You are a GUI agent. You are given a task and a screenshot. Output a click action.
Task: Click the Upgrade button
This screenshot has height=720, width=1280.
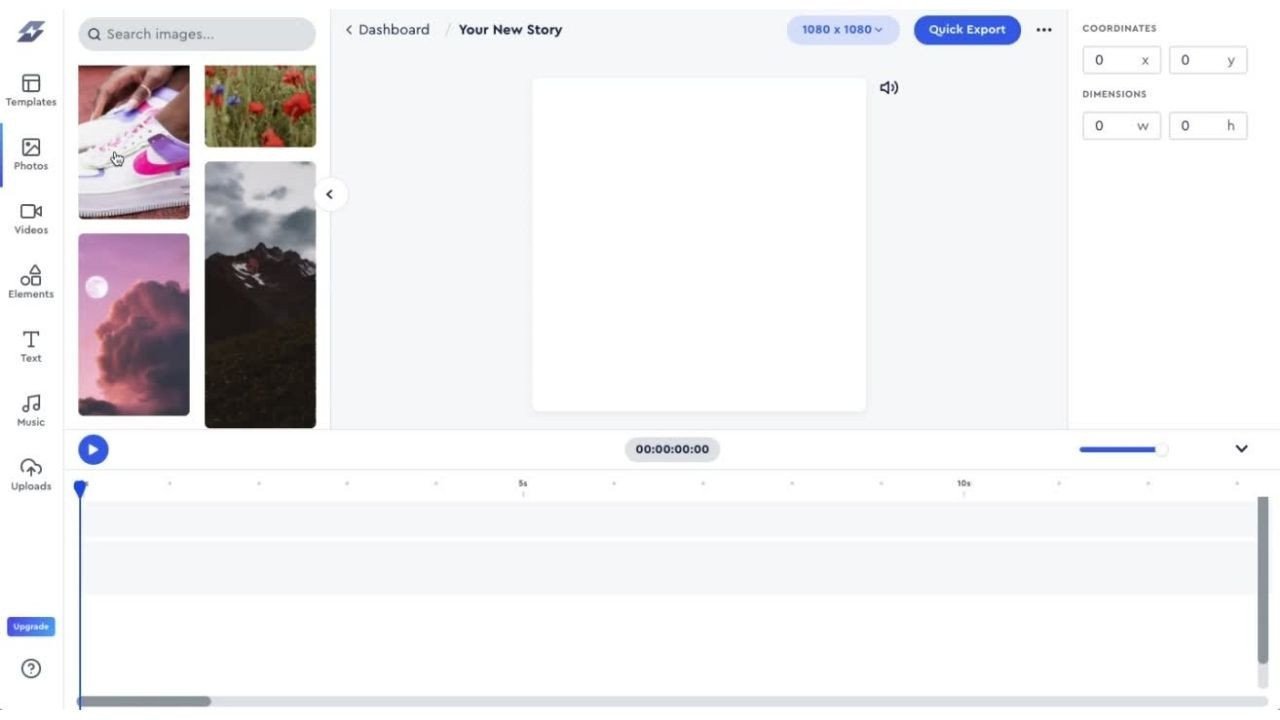pyautogui.click(x=30, y=626)
